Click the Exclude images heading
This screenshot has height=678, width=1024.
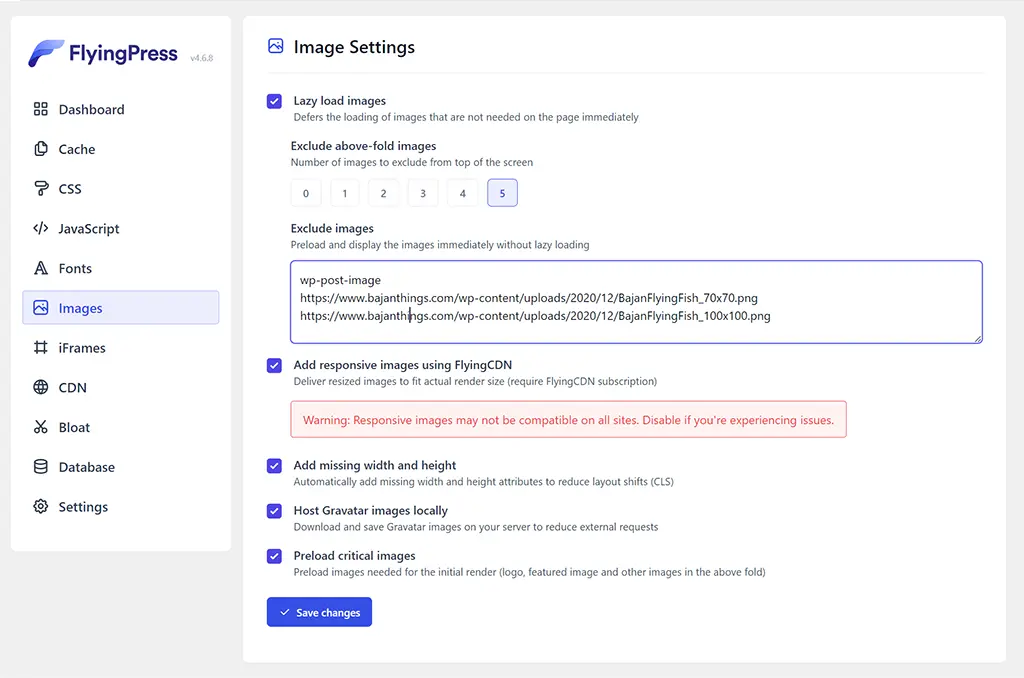[x=332, y=229]
